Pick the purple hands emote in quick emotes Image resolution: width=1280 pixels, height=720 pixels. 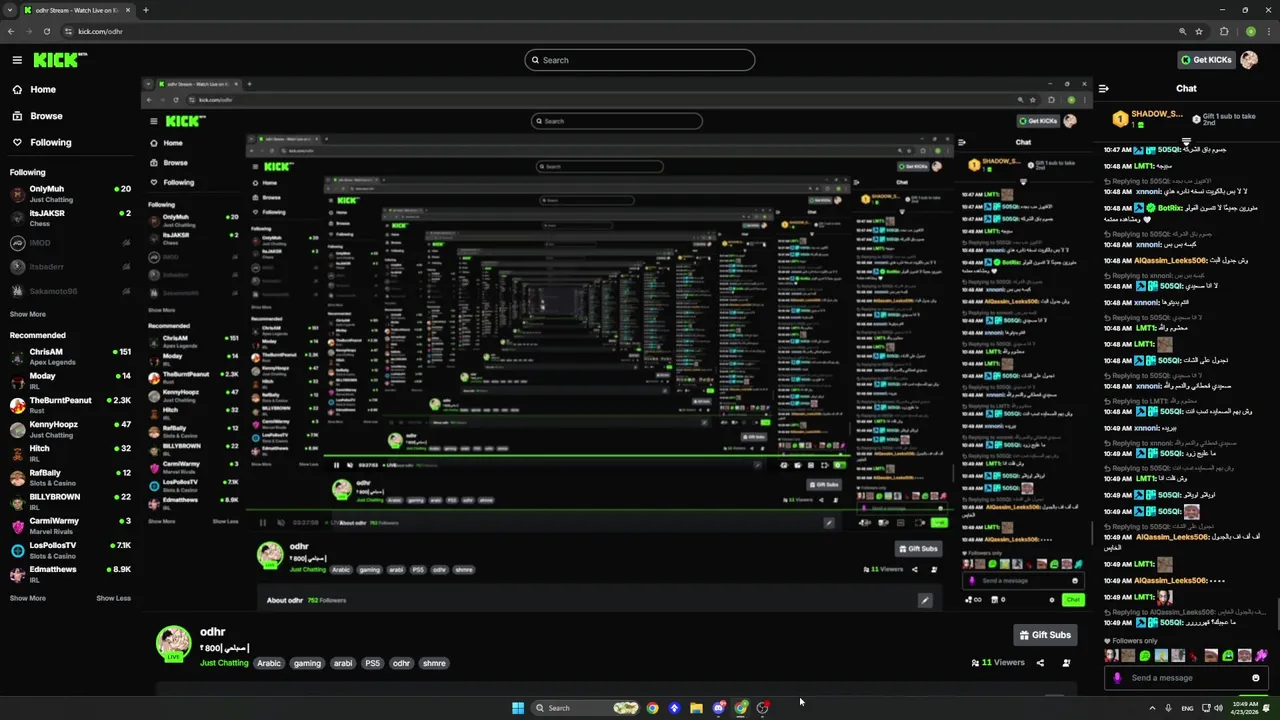point(1262,656)
